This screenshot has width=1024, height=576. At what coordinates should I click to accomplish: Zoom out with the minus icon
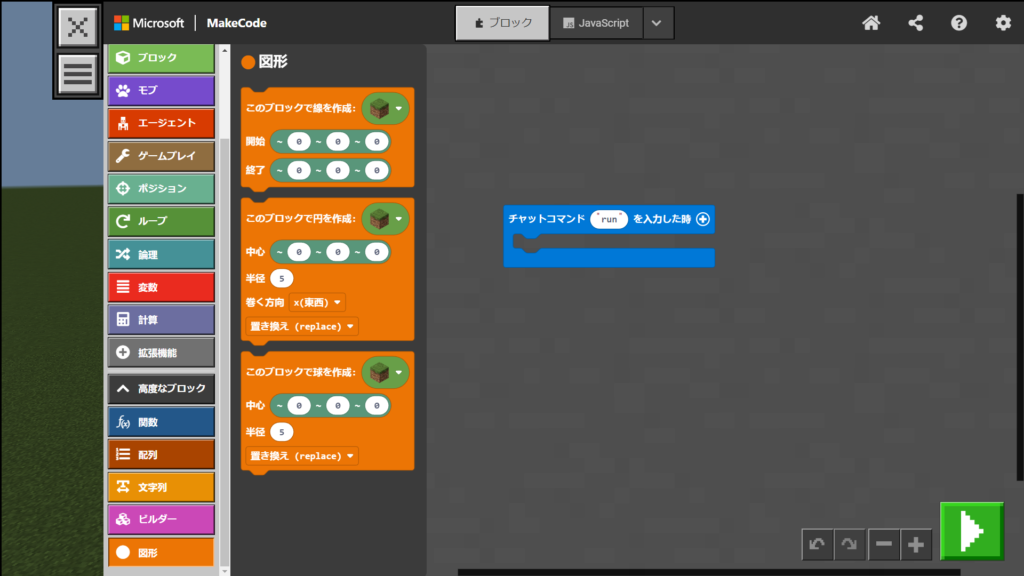pos(884,545)
